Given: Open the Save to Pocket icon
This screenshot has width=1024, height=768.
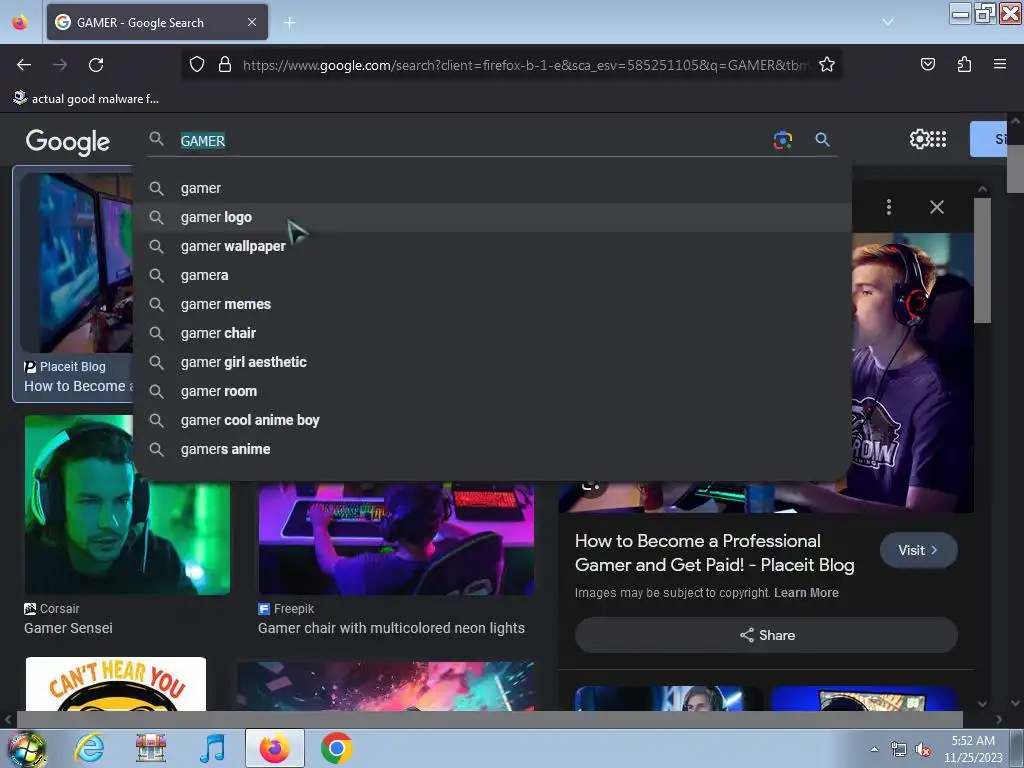Looking at the screenshot, I should click(927, 65).
